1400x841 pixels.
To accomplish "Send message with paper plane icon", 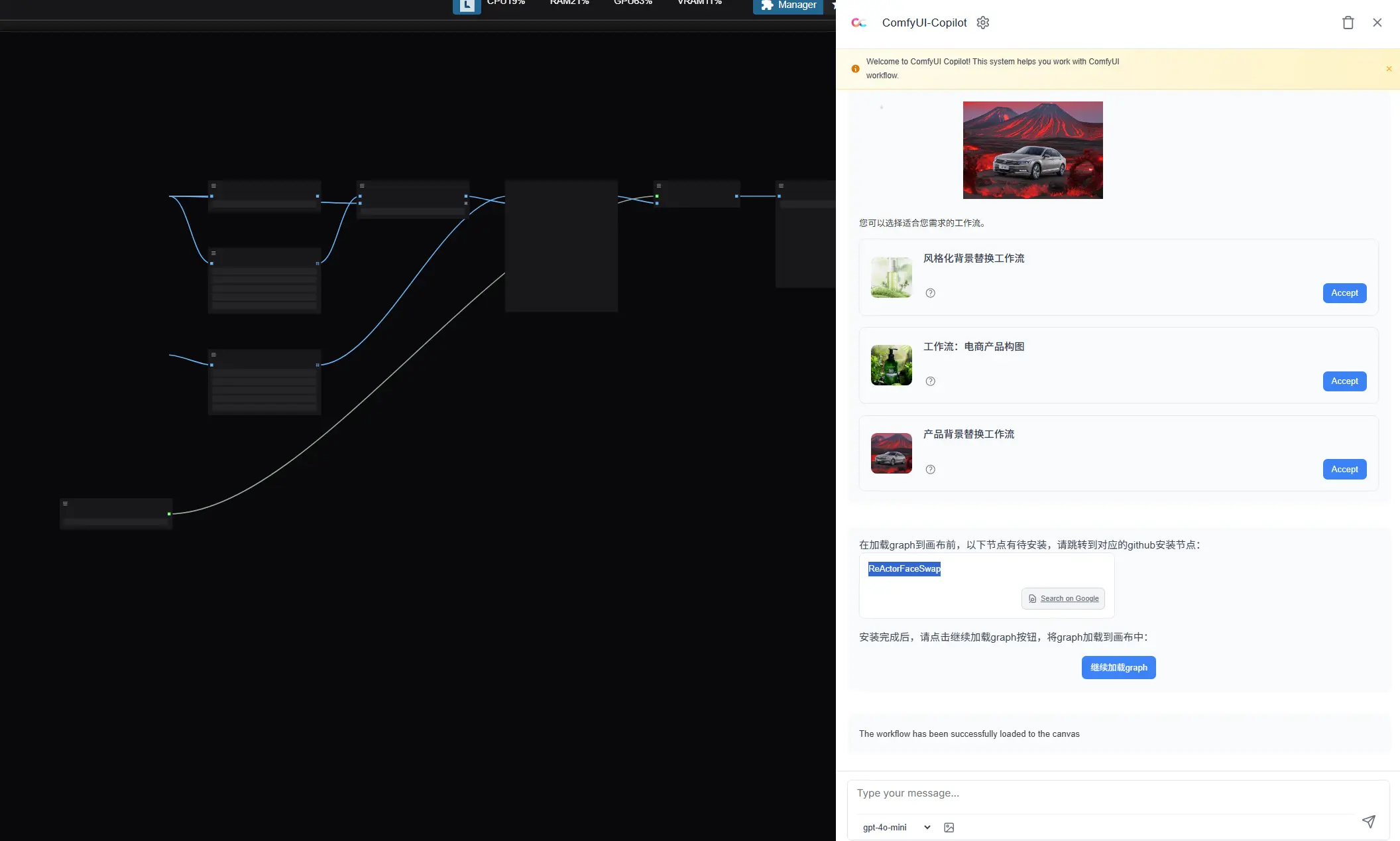I will click(1368, 821).
